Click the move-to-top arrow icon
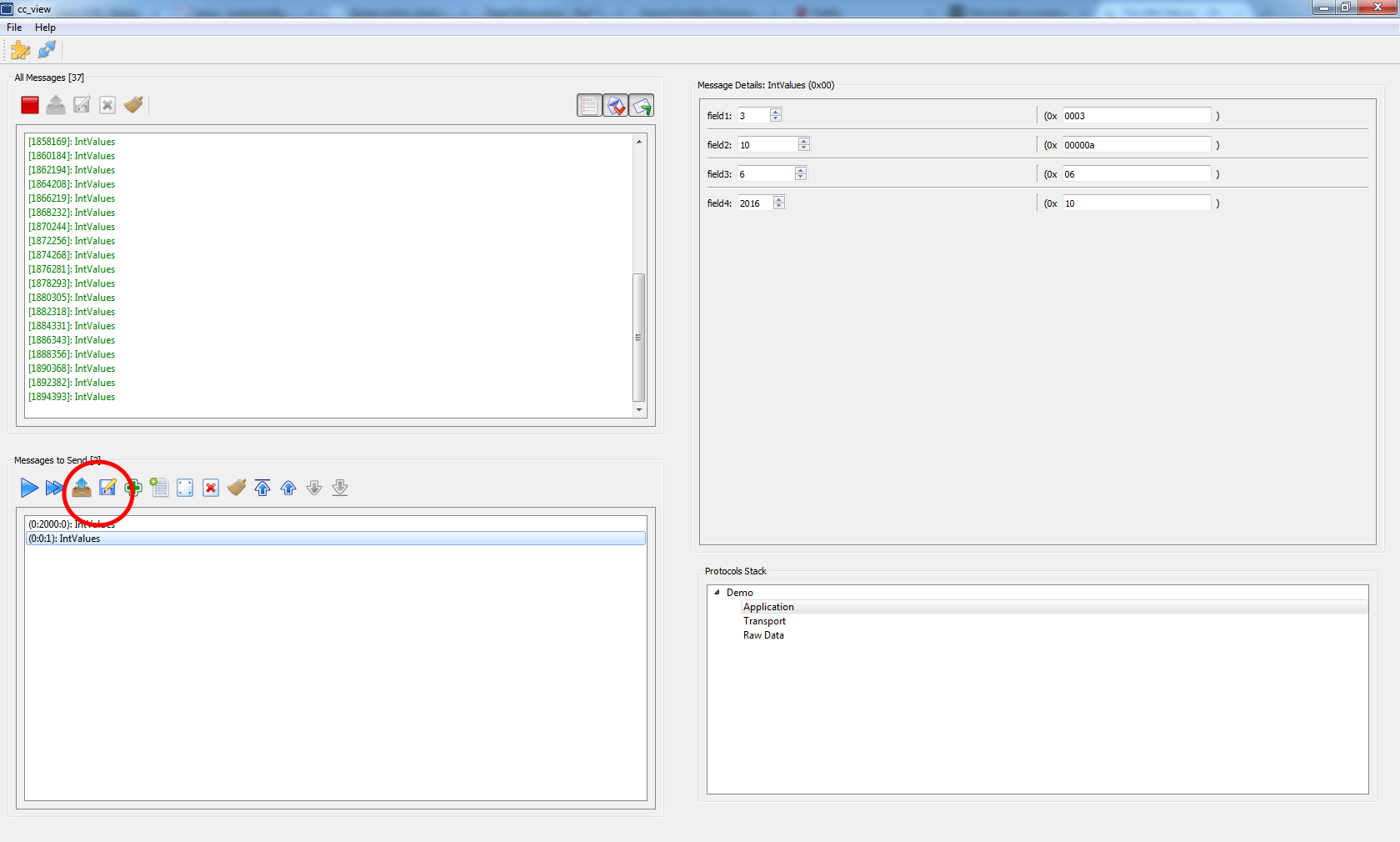The width and height of the screenshot is (1400, 842). pos(262,488)
